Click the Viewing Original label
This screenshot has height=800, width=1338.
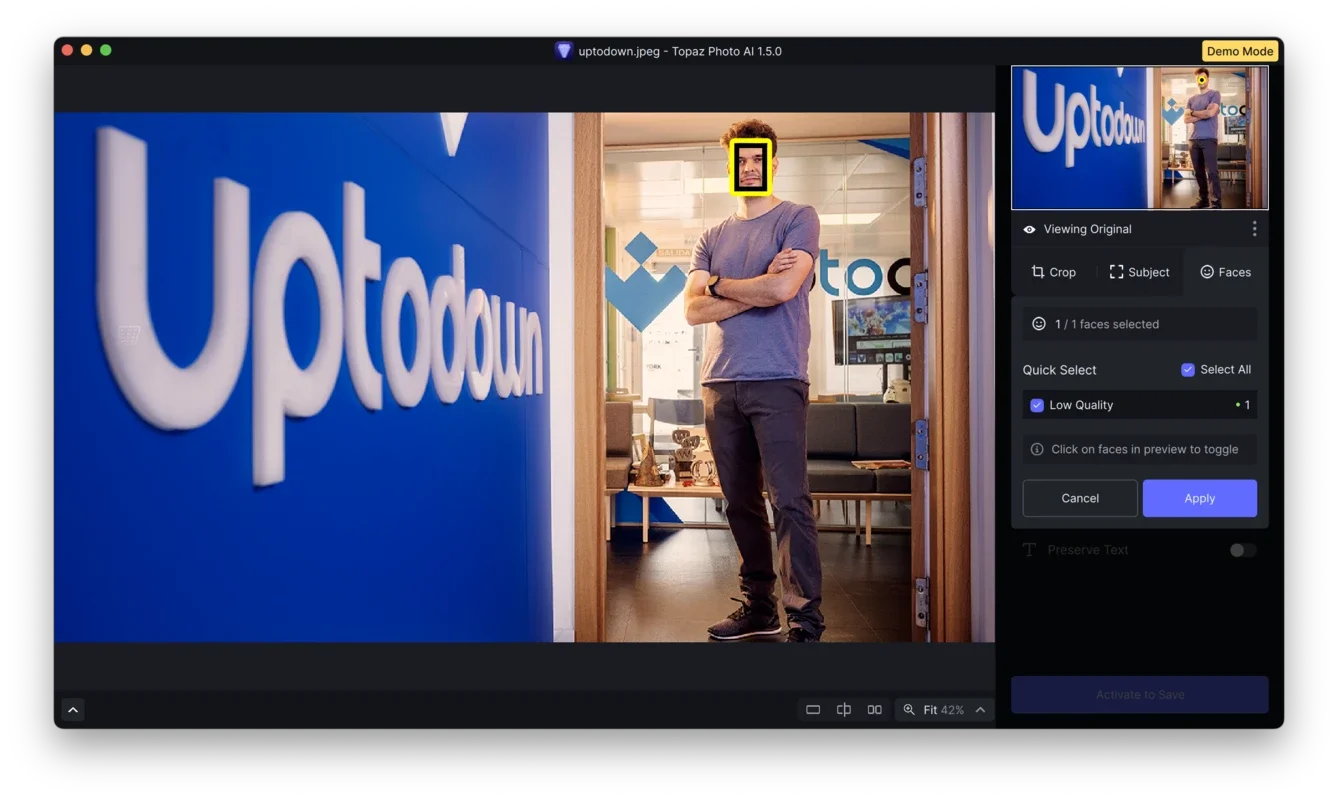coord(1087,229)
